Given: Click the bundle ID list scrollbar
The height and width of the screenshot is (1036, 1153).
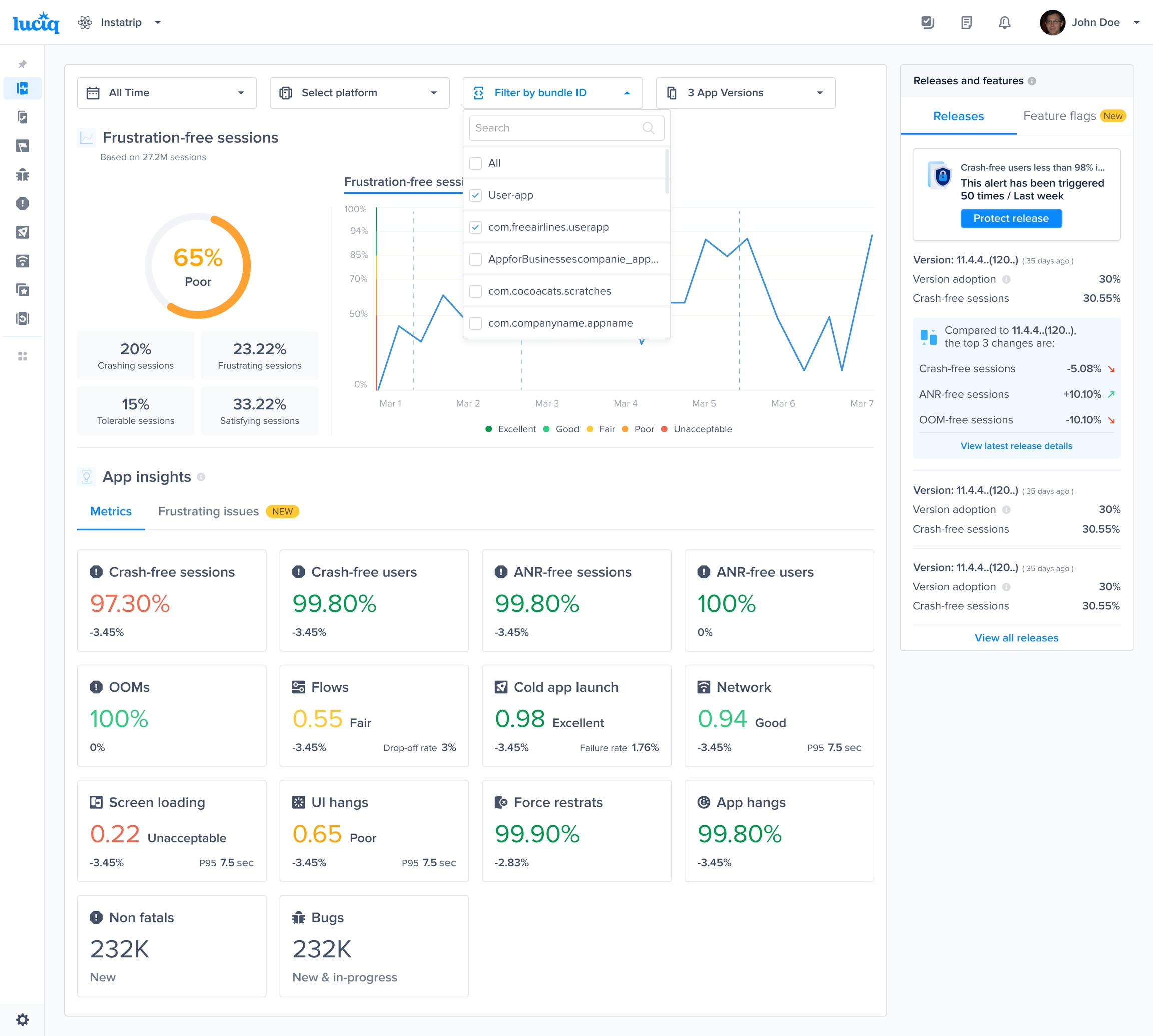Looking at the screenshot, I should click(x=667, y=172).
